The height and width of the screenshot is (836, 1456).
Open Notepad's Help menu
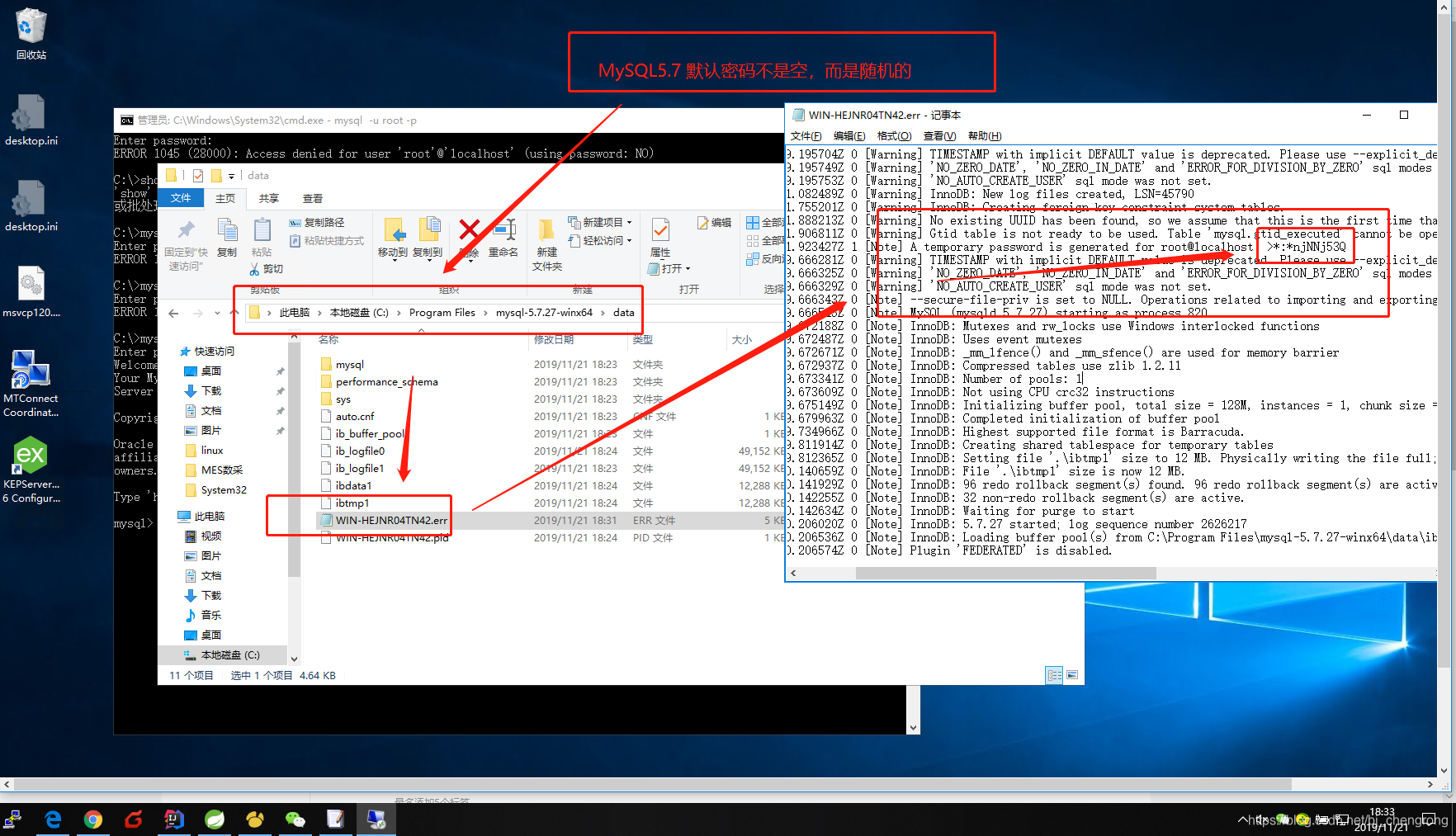(x=985, y=136)
